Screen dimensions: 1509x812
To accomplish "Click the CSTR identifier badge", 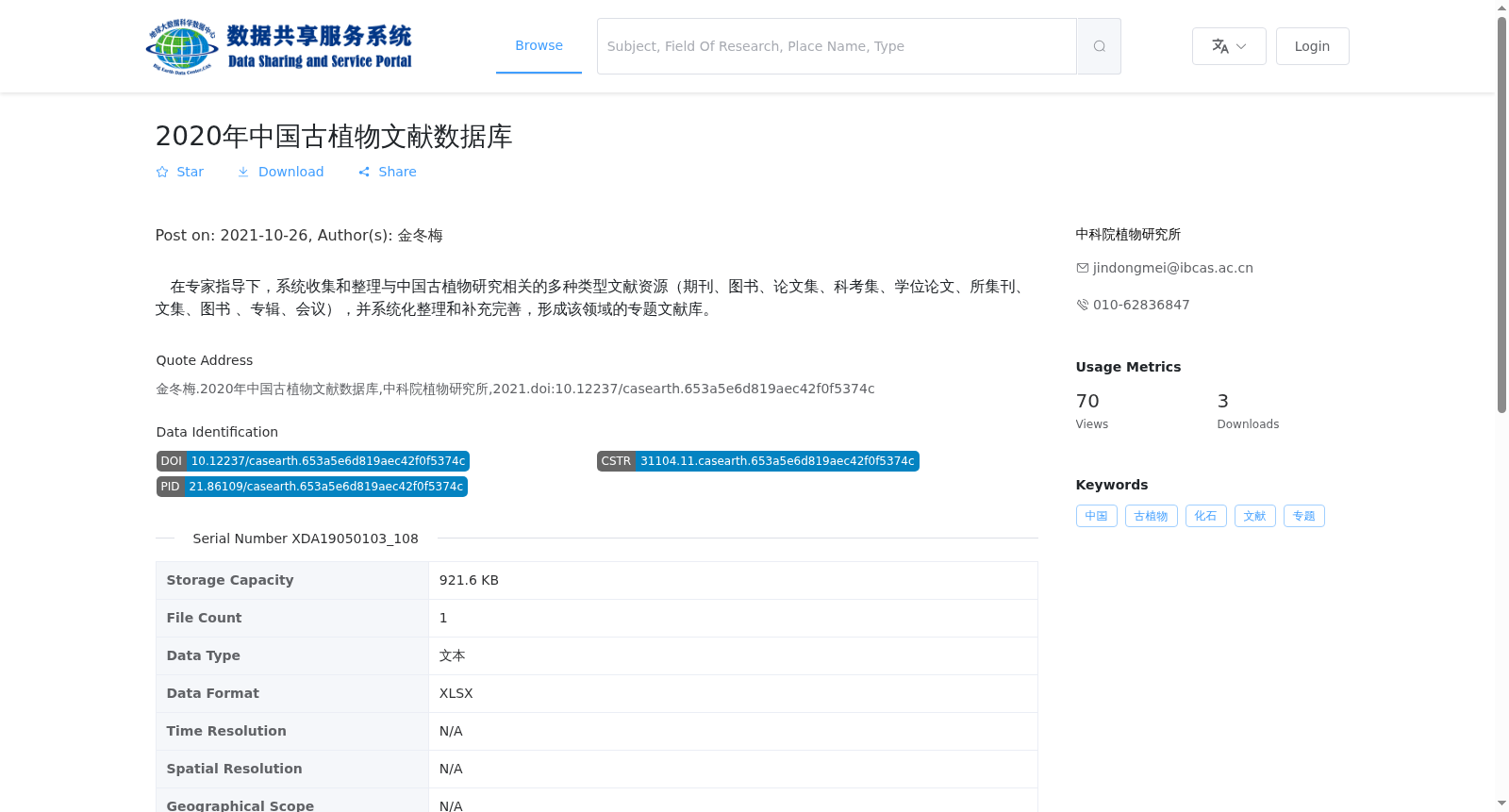I will (757, 461).
